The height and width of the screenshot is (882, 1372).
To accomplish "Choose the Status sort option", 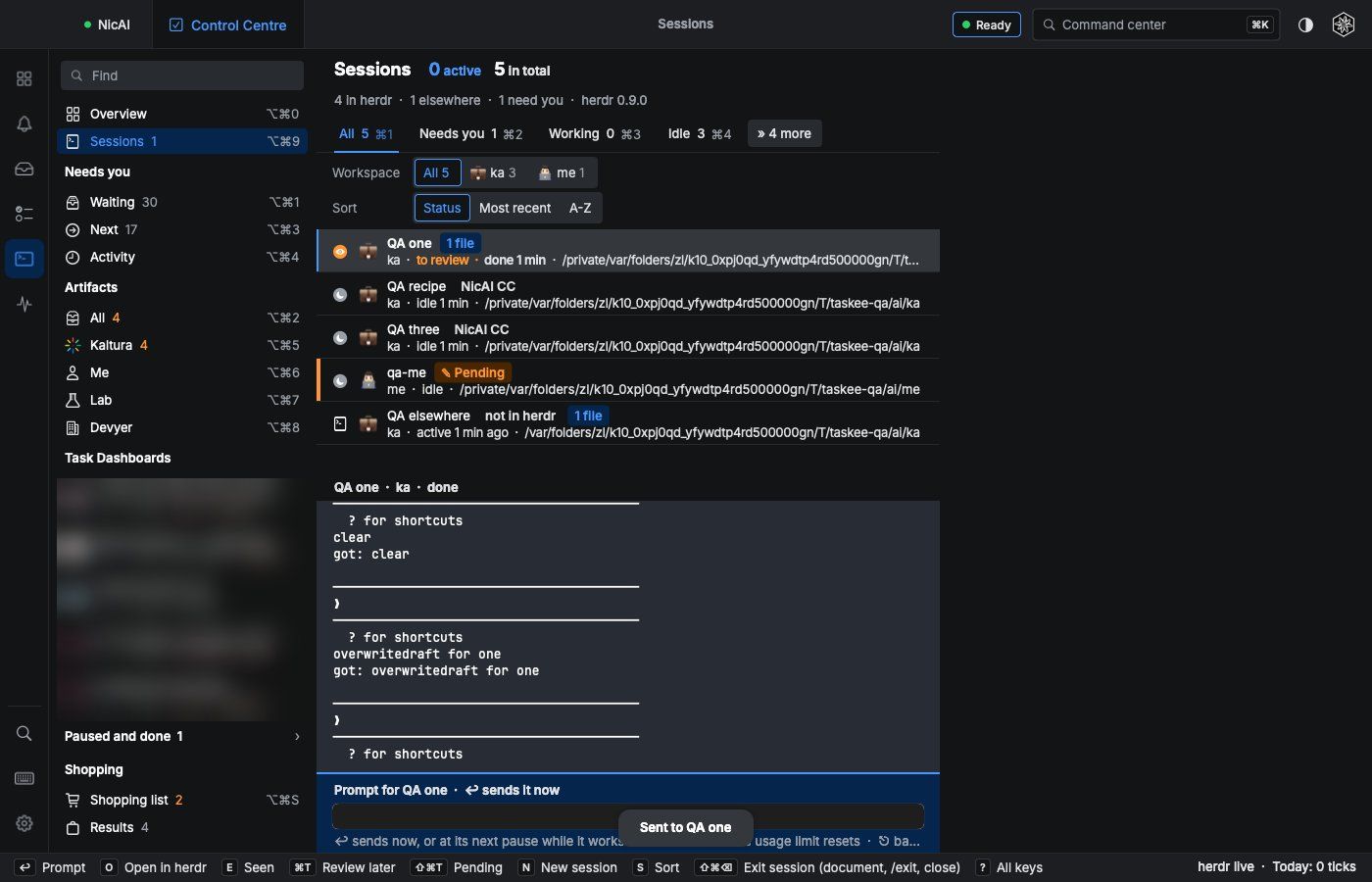I will click(x=442, y=208).
